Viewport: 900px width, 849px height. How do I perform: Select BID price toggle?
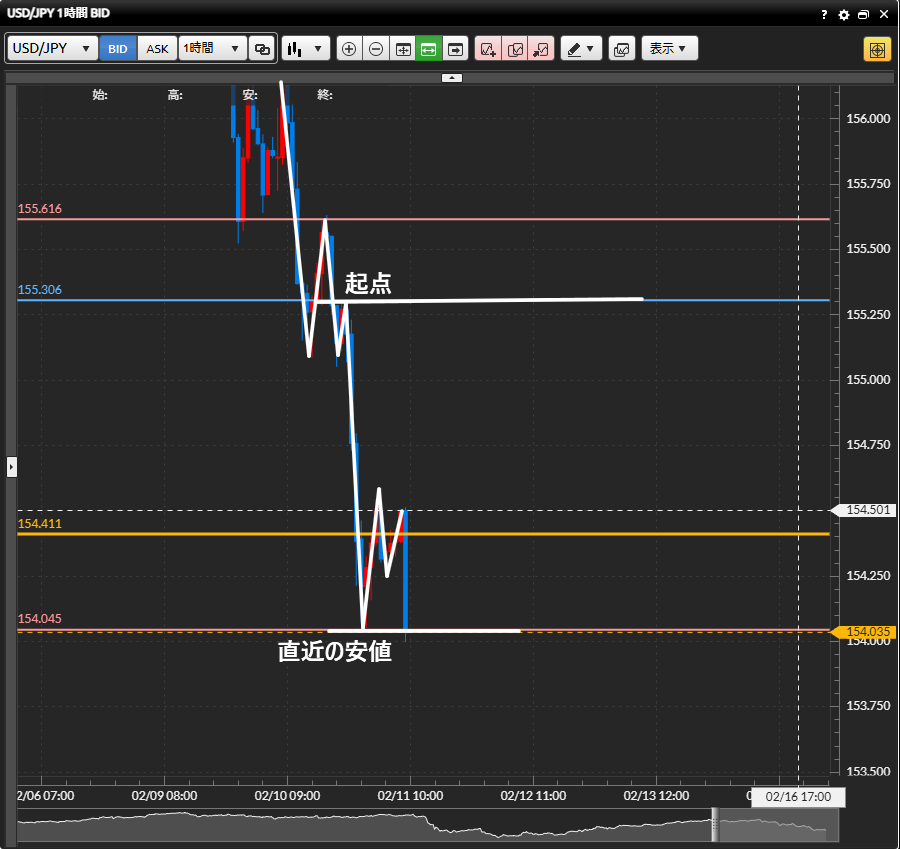click(118, 49)
